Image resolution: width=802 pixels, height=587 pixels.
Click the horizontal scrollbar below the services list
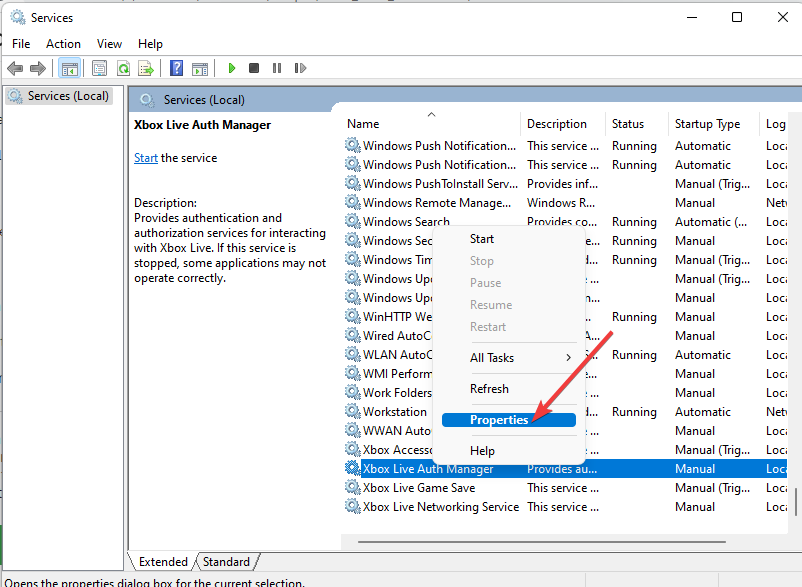[542, 541]
